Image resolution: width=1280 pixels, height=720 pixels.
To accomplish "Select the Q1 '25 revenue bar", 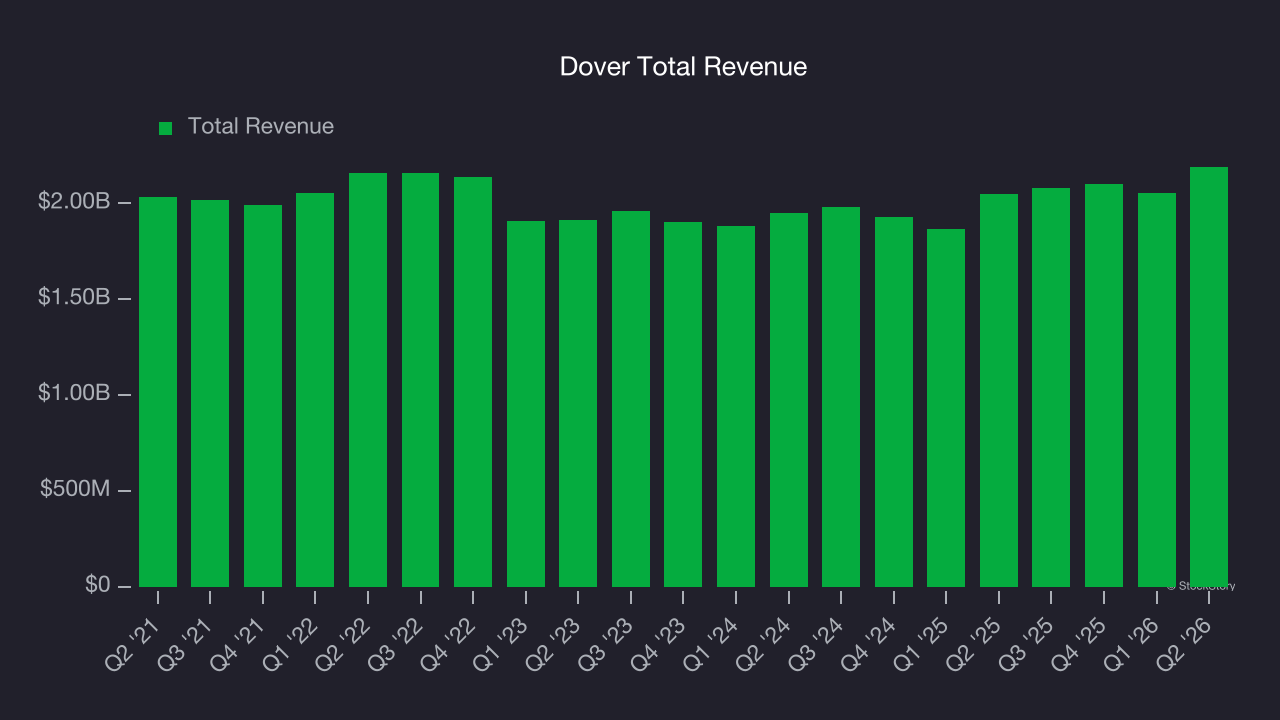I will pyautogui.click(x=946, y=408).
